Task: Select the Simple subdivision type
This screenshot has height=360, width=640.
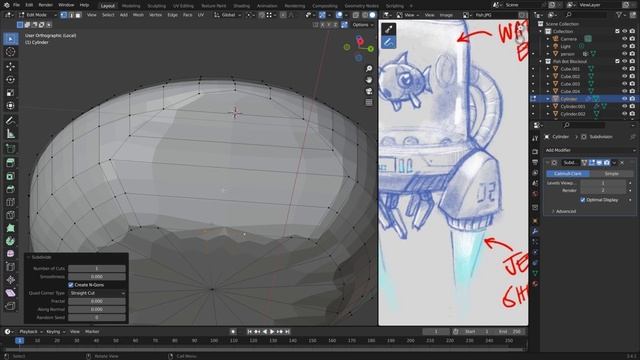Action: (611, 174)
